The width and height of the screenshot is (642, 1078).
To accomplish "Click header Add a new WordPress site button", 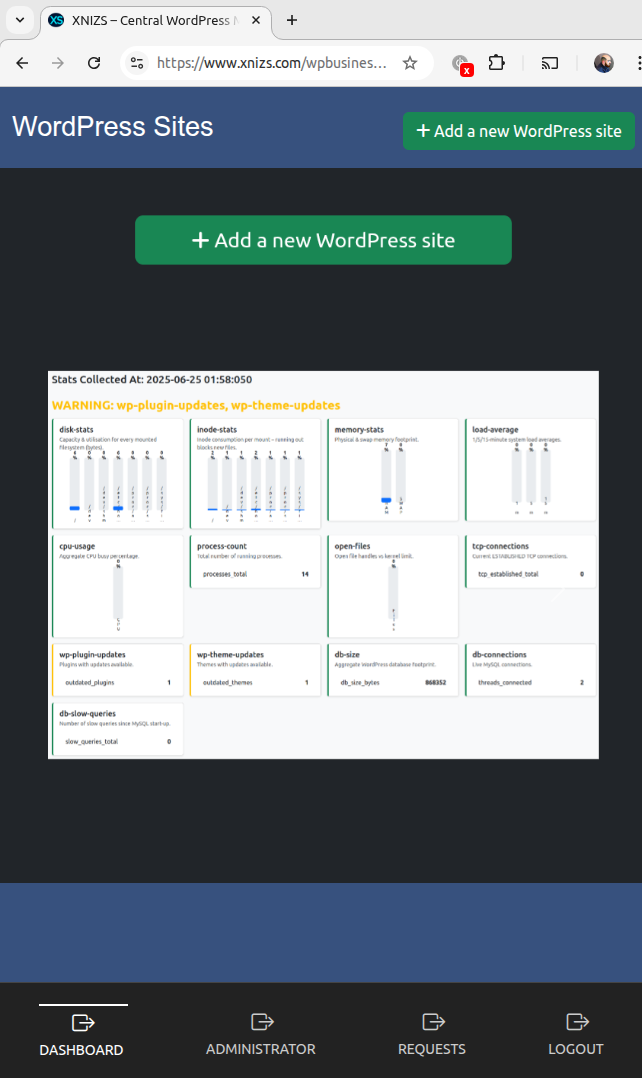I will [x=519, y=131].
